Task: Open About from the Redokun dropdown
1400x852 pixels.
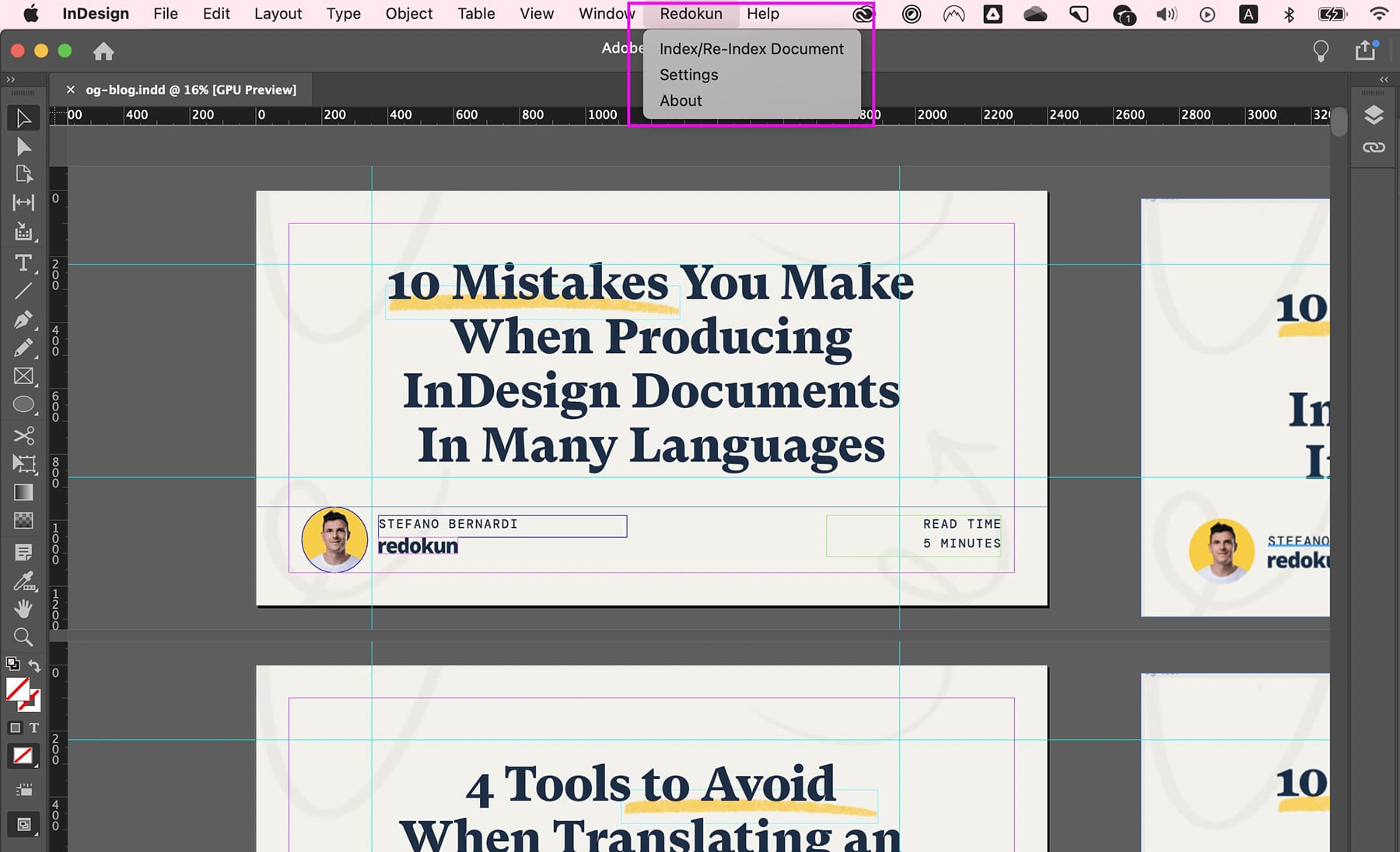Action: point(680,100)
